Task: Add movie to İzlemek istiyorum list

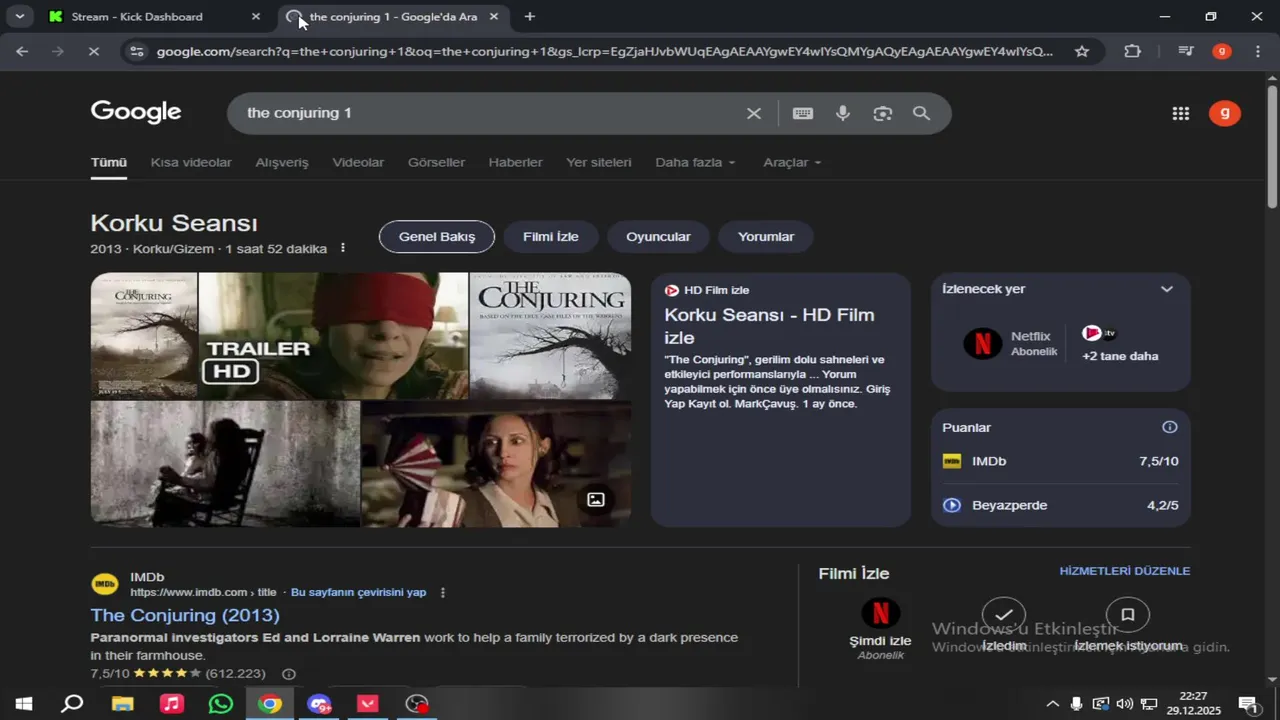Action: coord(1128,614)
